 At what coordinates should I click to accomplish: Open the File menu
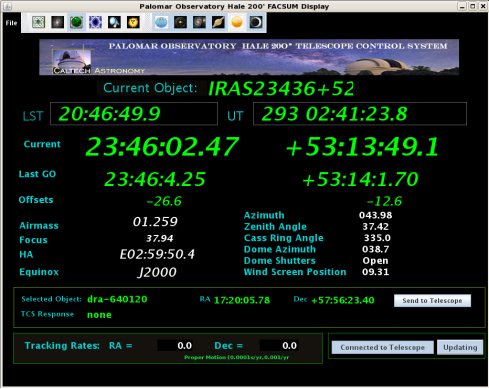11,23
